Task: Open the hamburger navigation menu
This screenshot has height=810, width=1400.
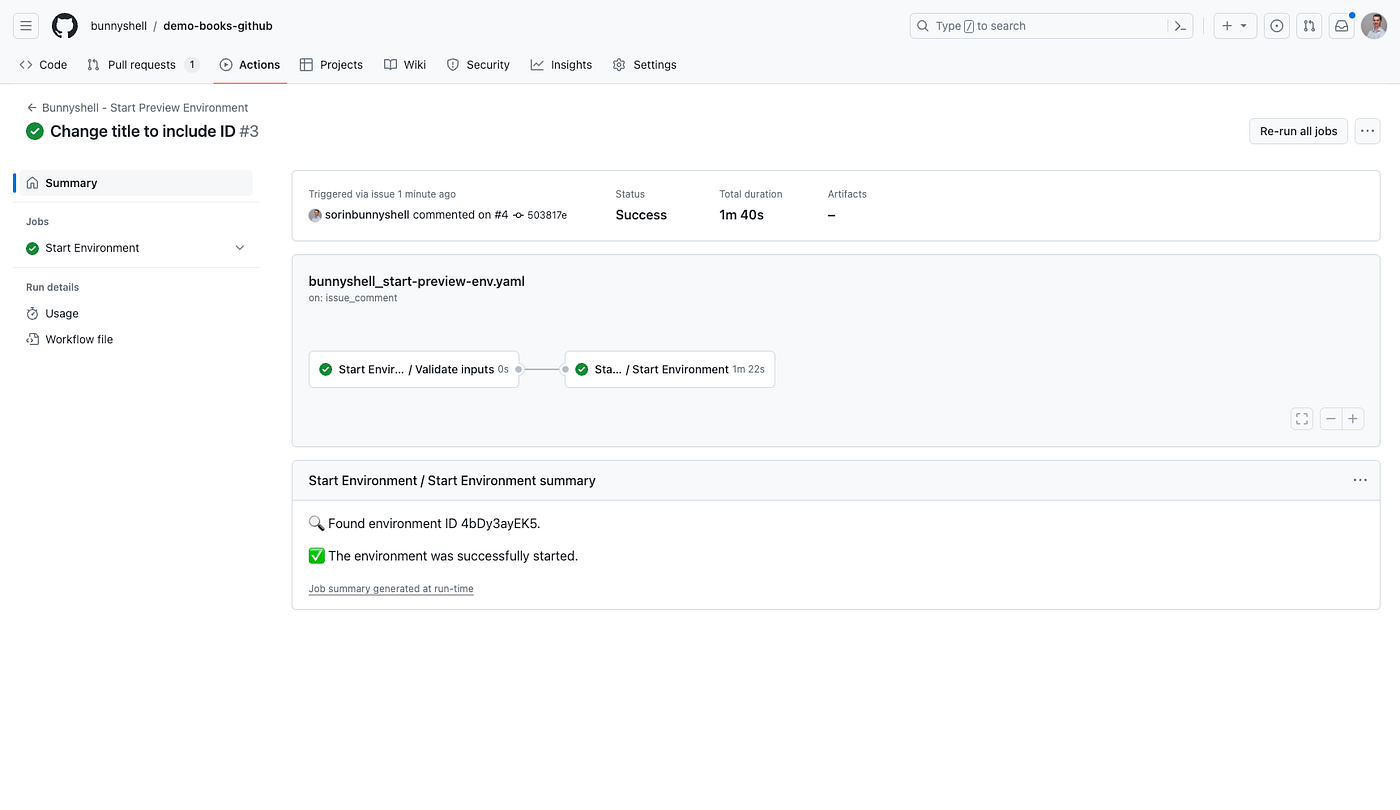Action: click(26, 26)
